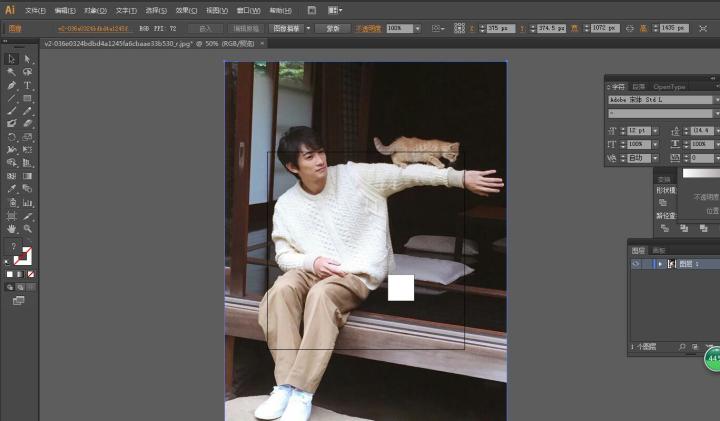Select the Pen tool
The height and width of the screenshot is (421, 720).
pyautogui.click(x=11, y=85)
